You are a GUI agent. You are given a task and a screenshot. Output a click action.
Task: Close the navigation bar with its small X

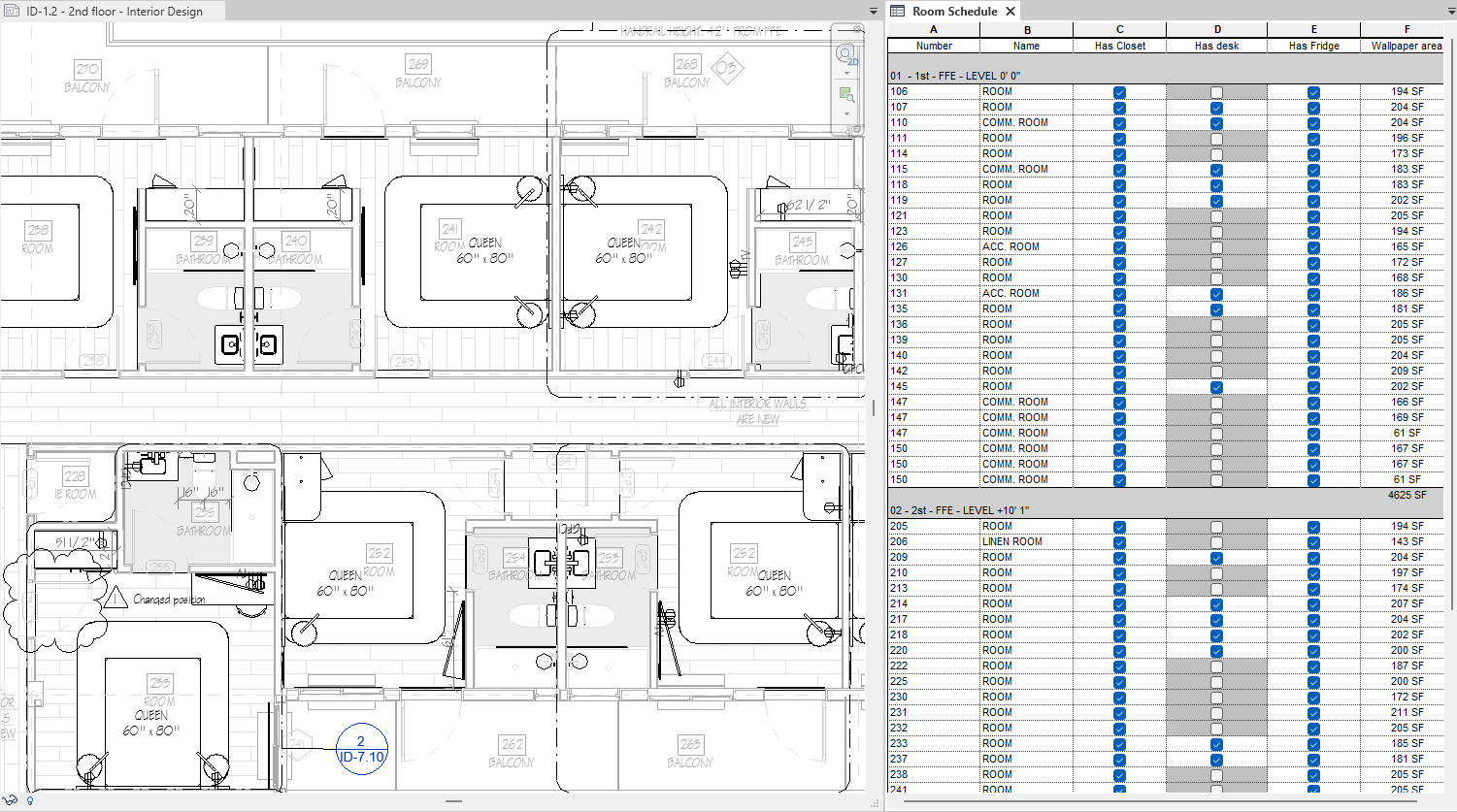[857, 30]
